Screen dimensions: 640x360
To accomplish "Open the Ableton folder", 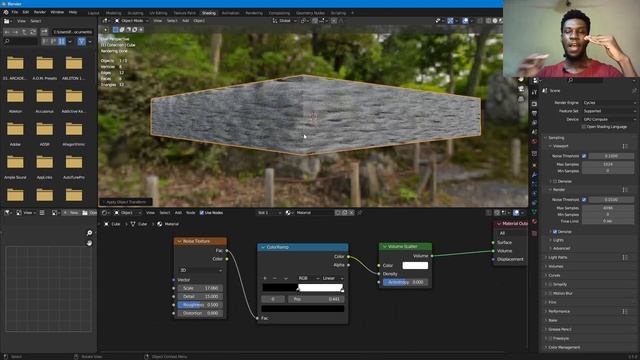I will point(15,100).
